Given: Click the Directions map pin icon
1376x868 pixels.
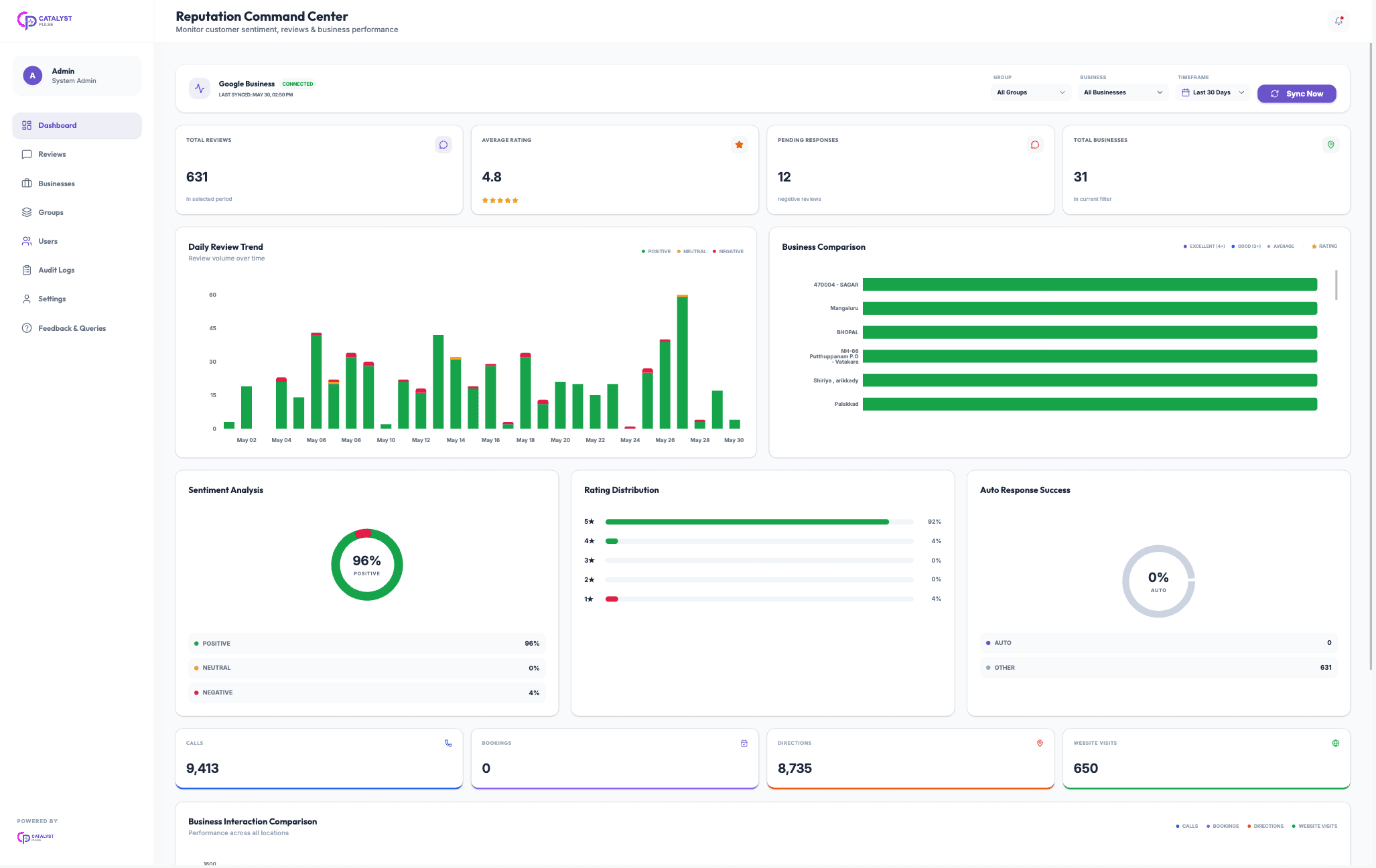Looking at the screenshot, I should [1040, 743].
